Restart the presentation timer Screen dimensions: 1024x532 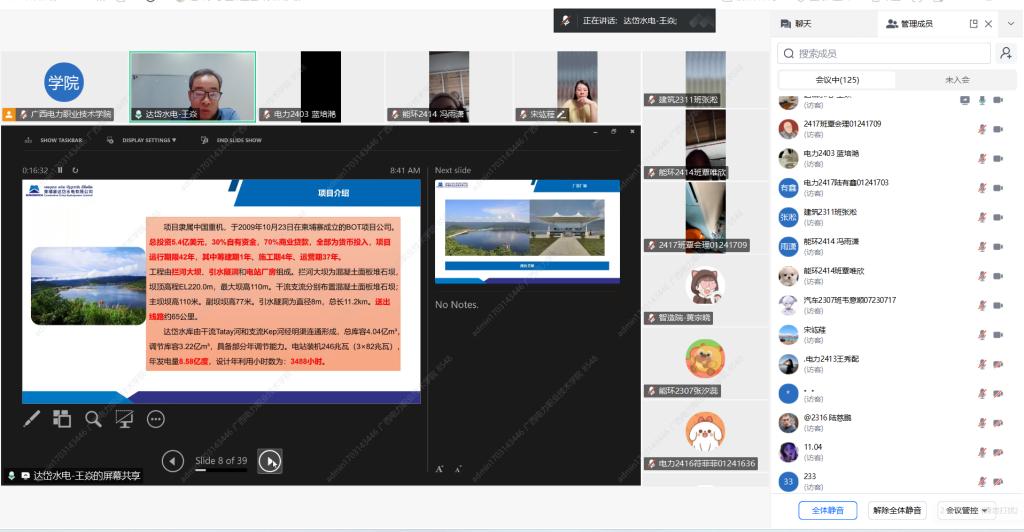[75, 170]
